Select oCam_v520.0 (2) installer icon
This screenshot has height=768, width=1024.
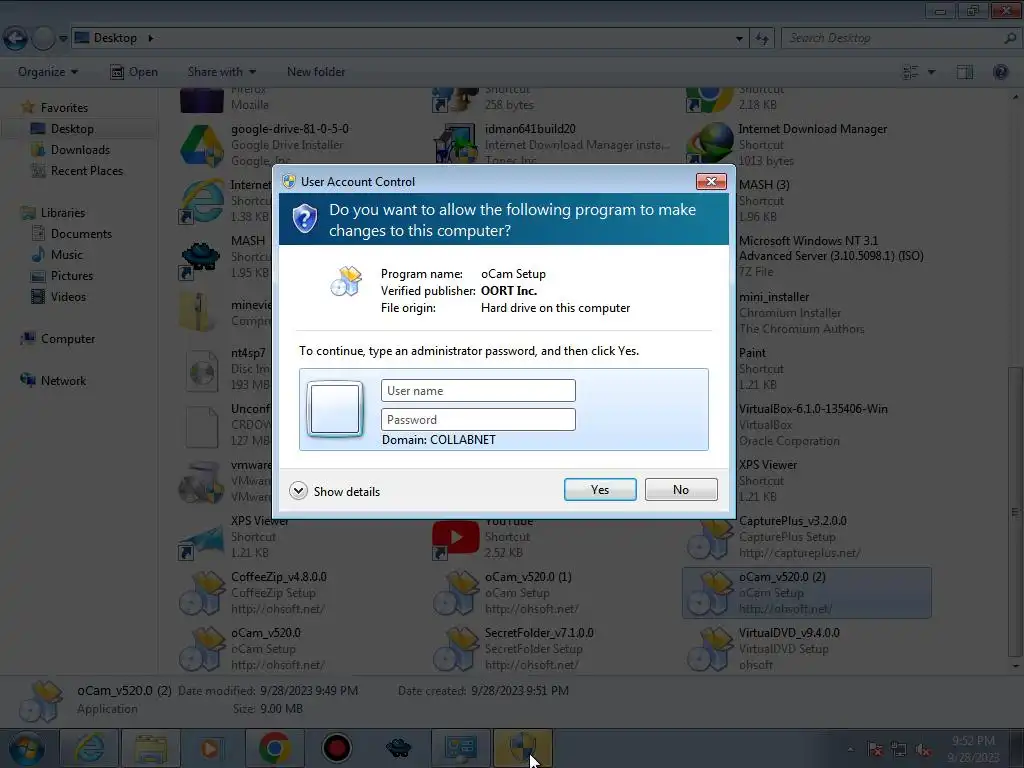tap(710, 593)
